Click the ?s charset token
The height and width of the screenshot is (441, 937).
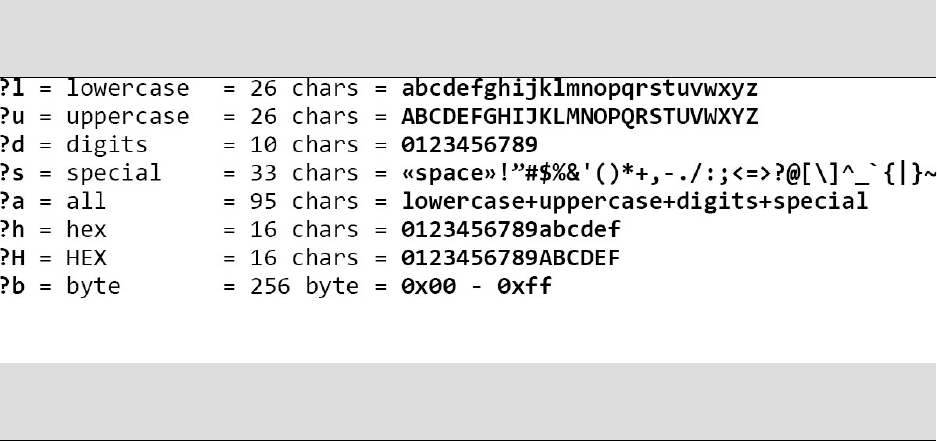pos(13,173)
